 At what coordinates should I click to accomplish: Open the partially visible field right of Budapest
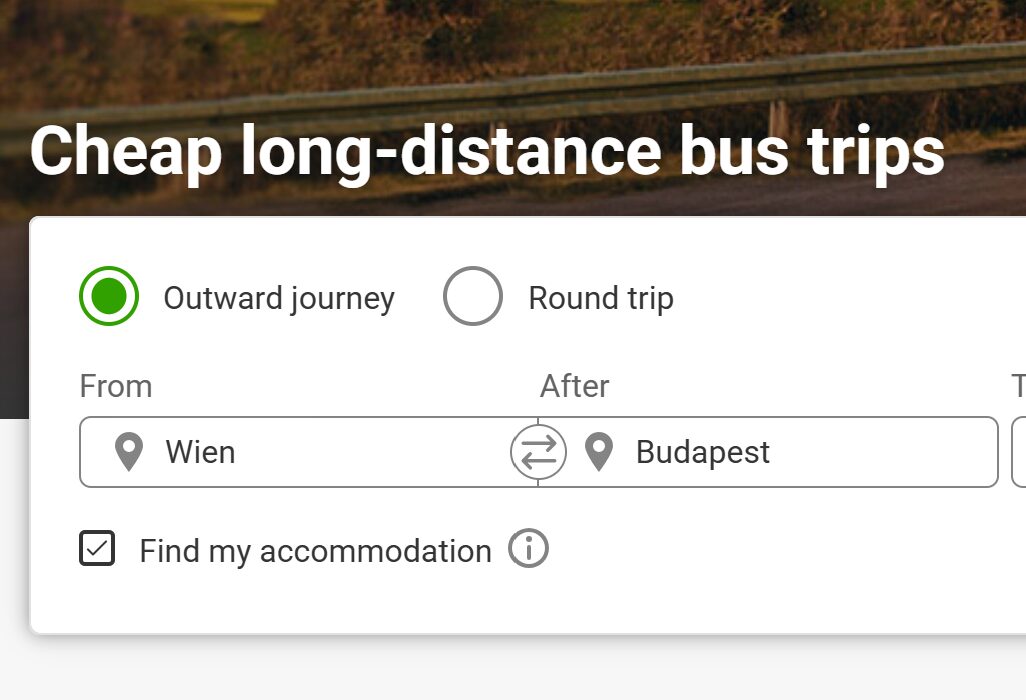pos(1019,452)
